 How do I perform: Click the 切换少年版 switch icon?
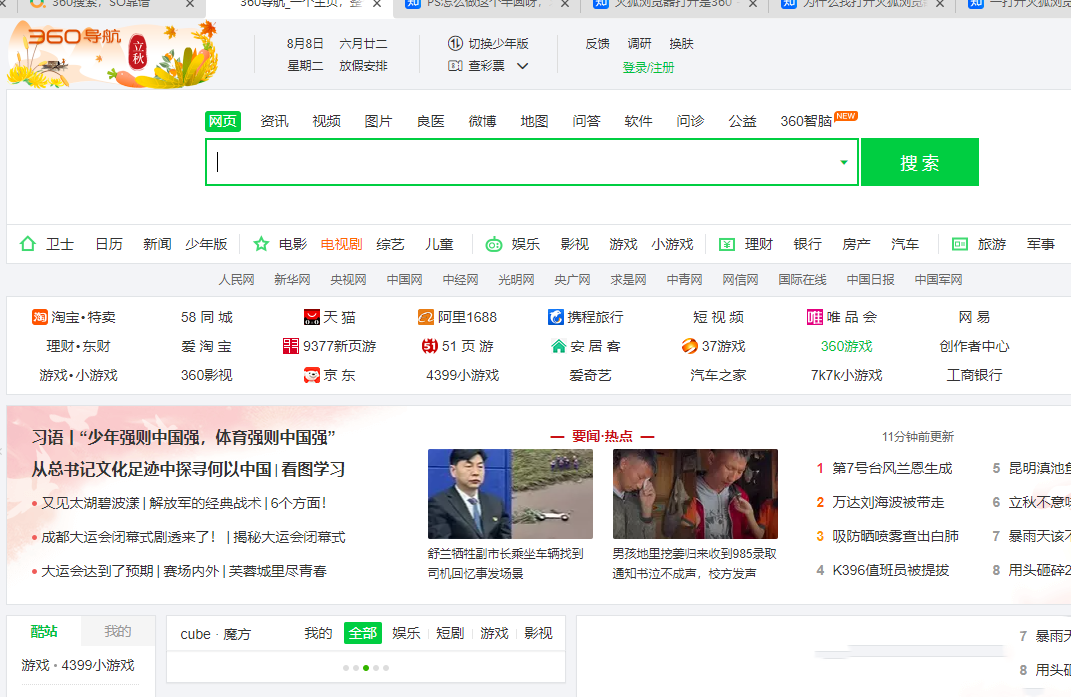click(x=455, y=44)
